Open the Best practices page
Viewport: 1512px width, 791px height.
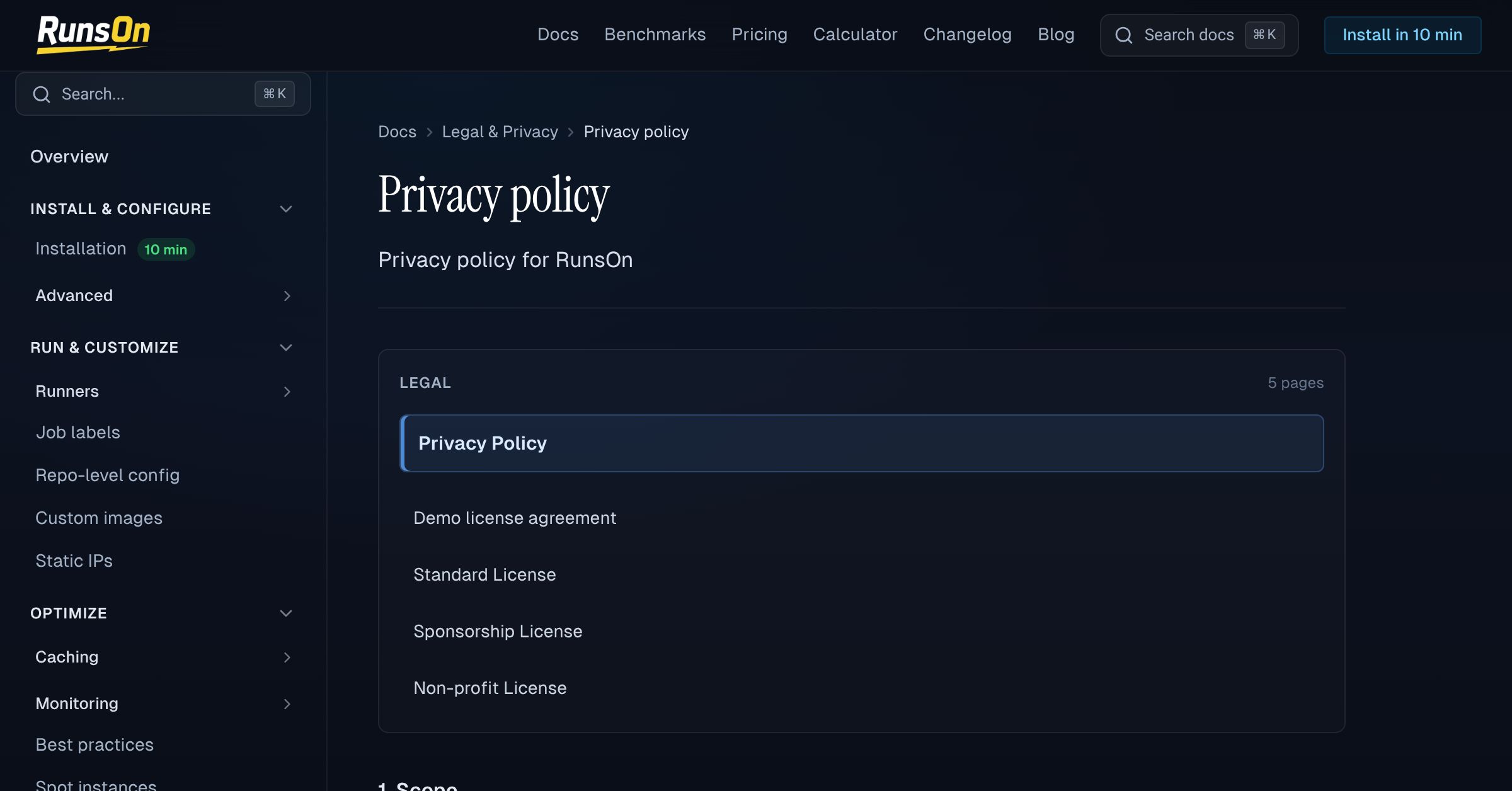pyautogui.click(x=94, y=745)
